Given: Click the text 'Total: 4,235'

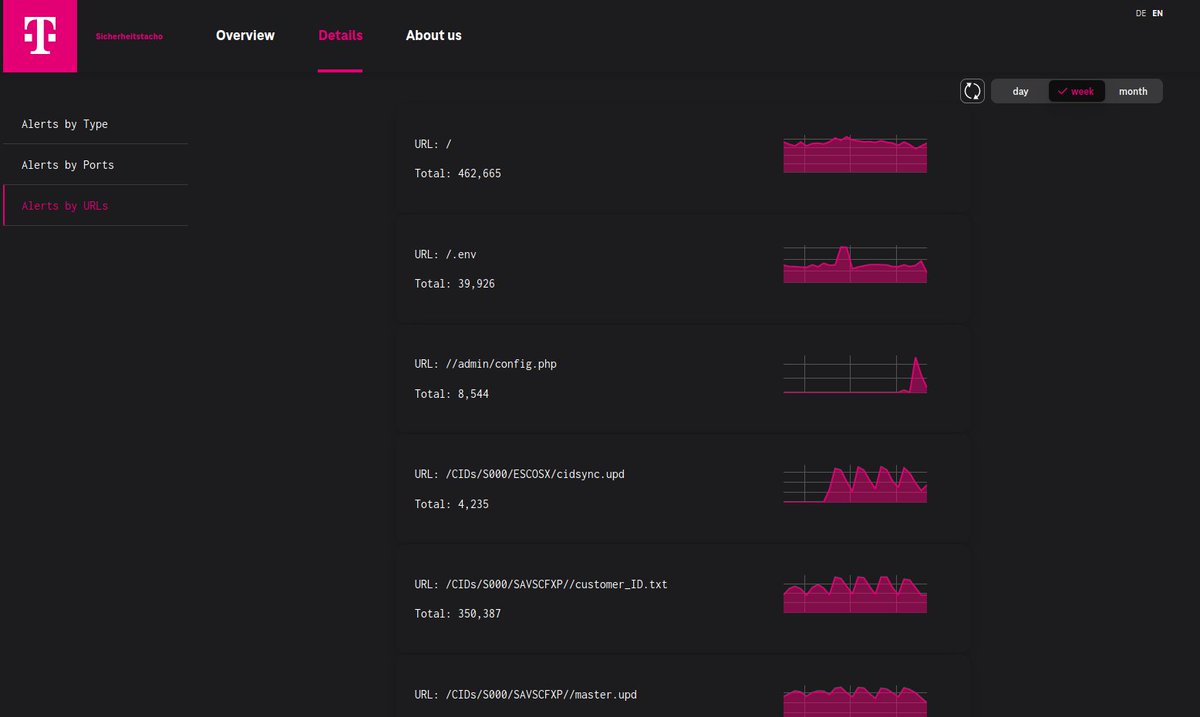Looking at the screenshot, I should click(x=452, y=504).
